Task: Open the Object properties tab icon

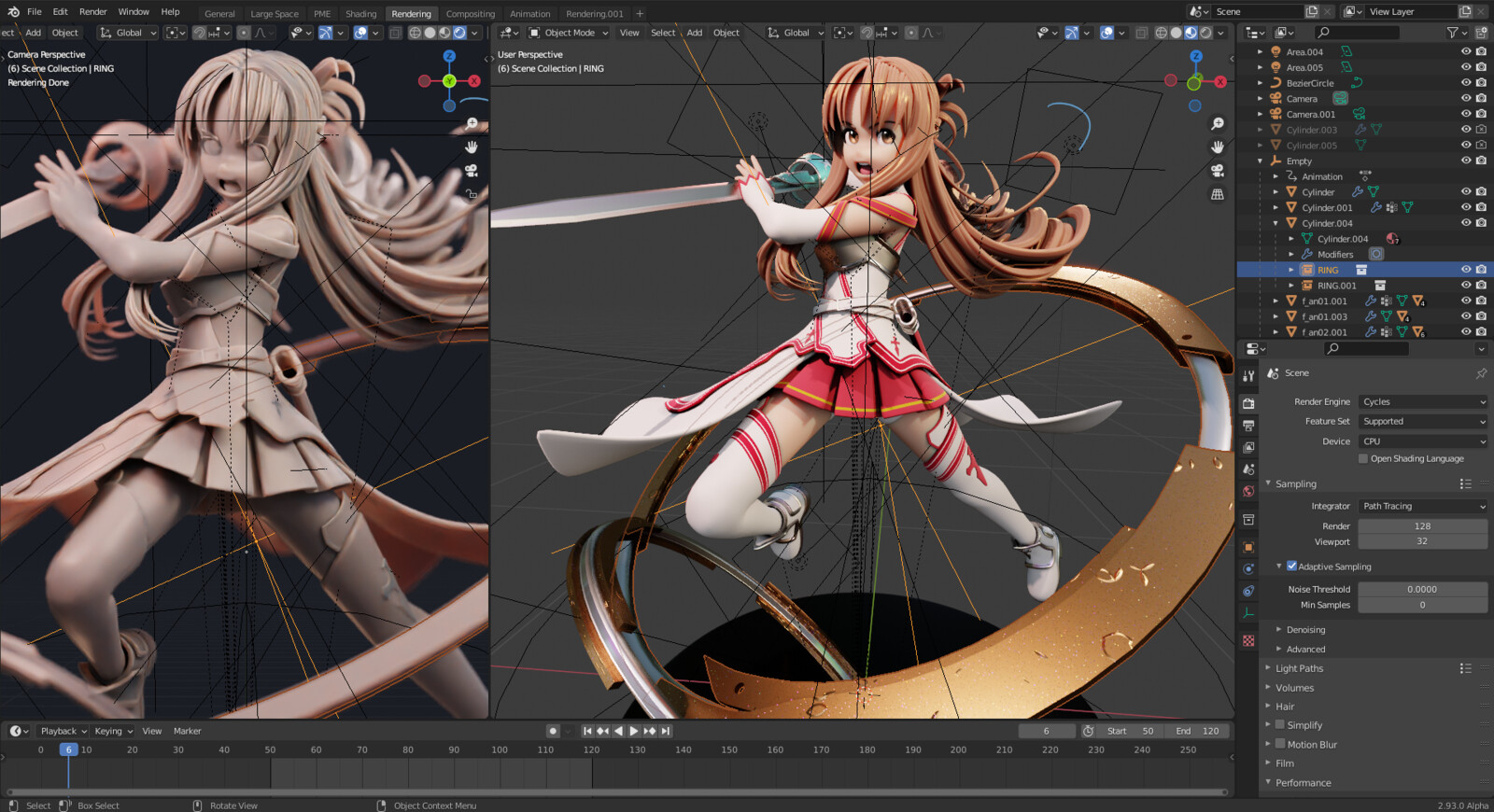Action: coord(1248,547)
